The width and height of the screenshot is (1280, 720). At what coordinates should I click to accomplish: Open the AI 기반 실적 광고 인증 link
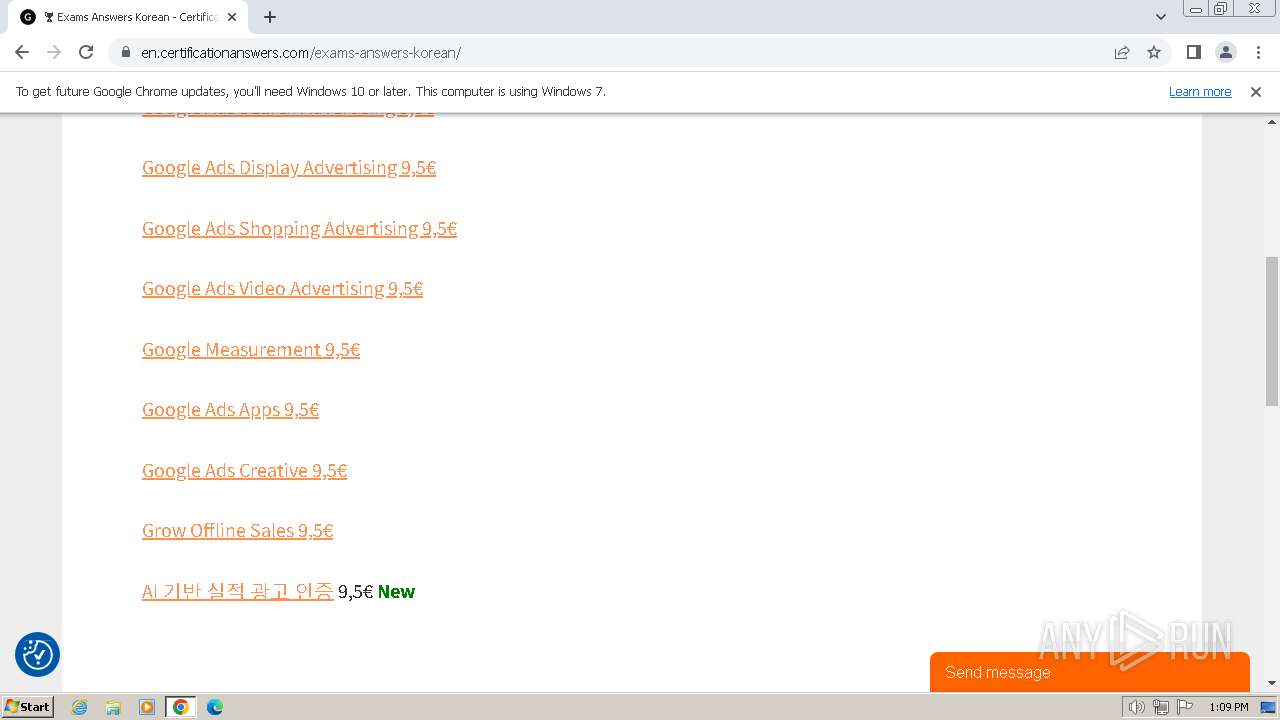tap(238, 592)
